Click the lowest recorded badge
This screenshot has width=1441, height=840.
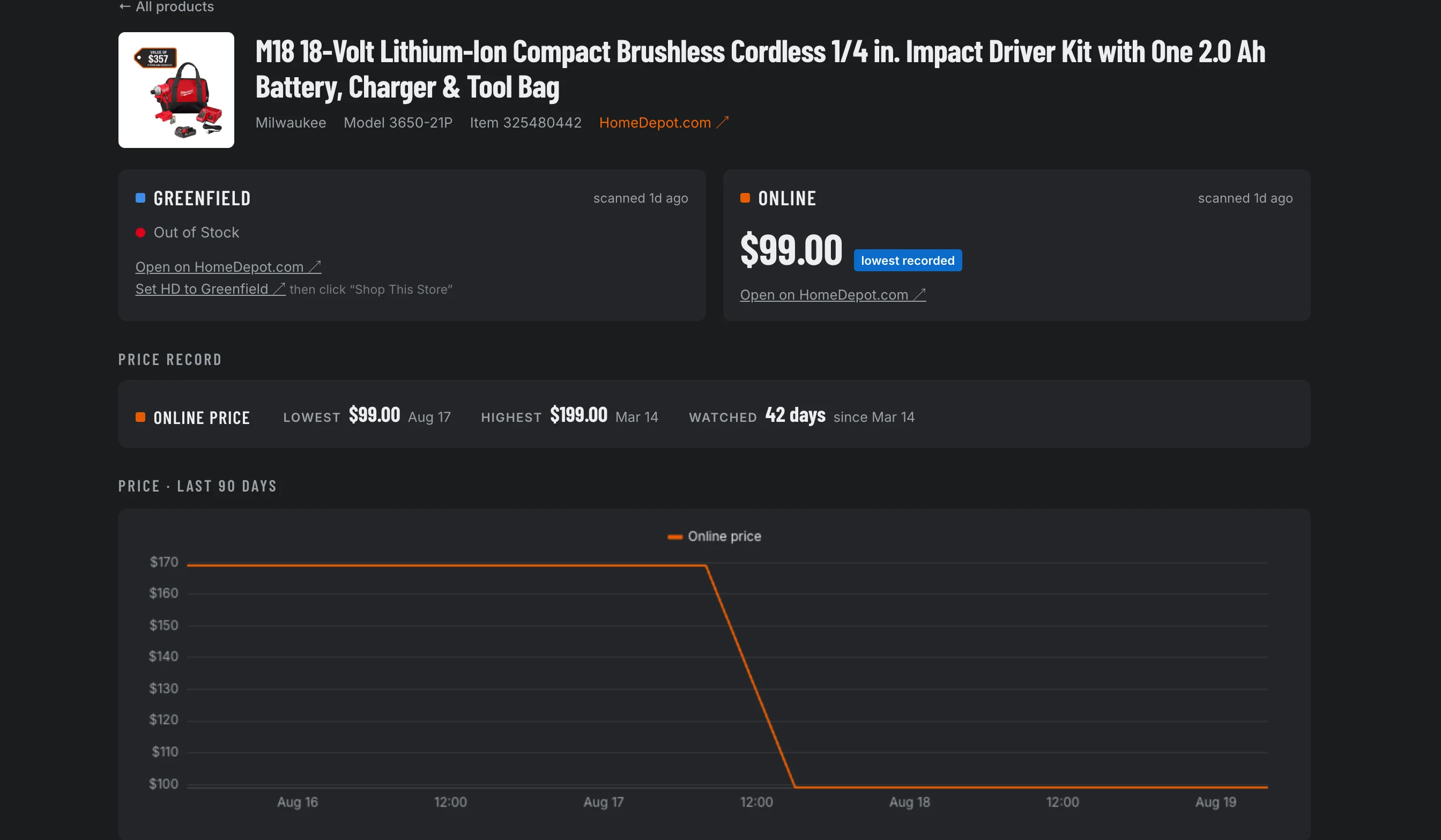pyautogui.click(x=908, y=260)
